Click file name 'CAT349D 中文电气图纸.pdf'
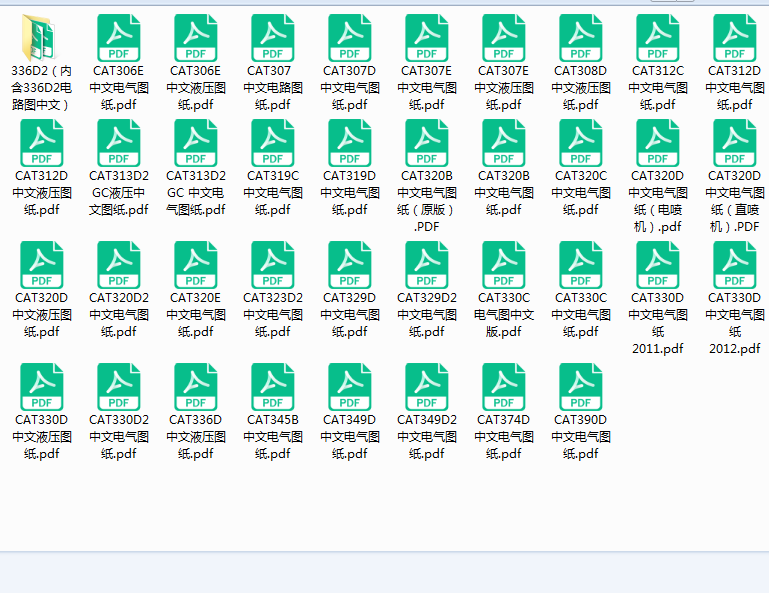Image resolution: width=769 pixels, height=593 pixels. click(x=350, y=437)
